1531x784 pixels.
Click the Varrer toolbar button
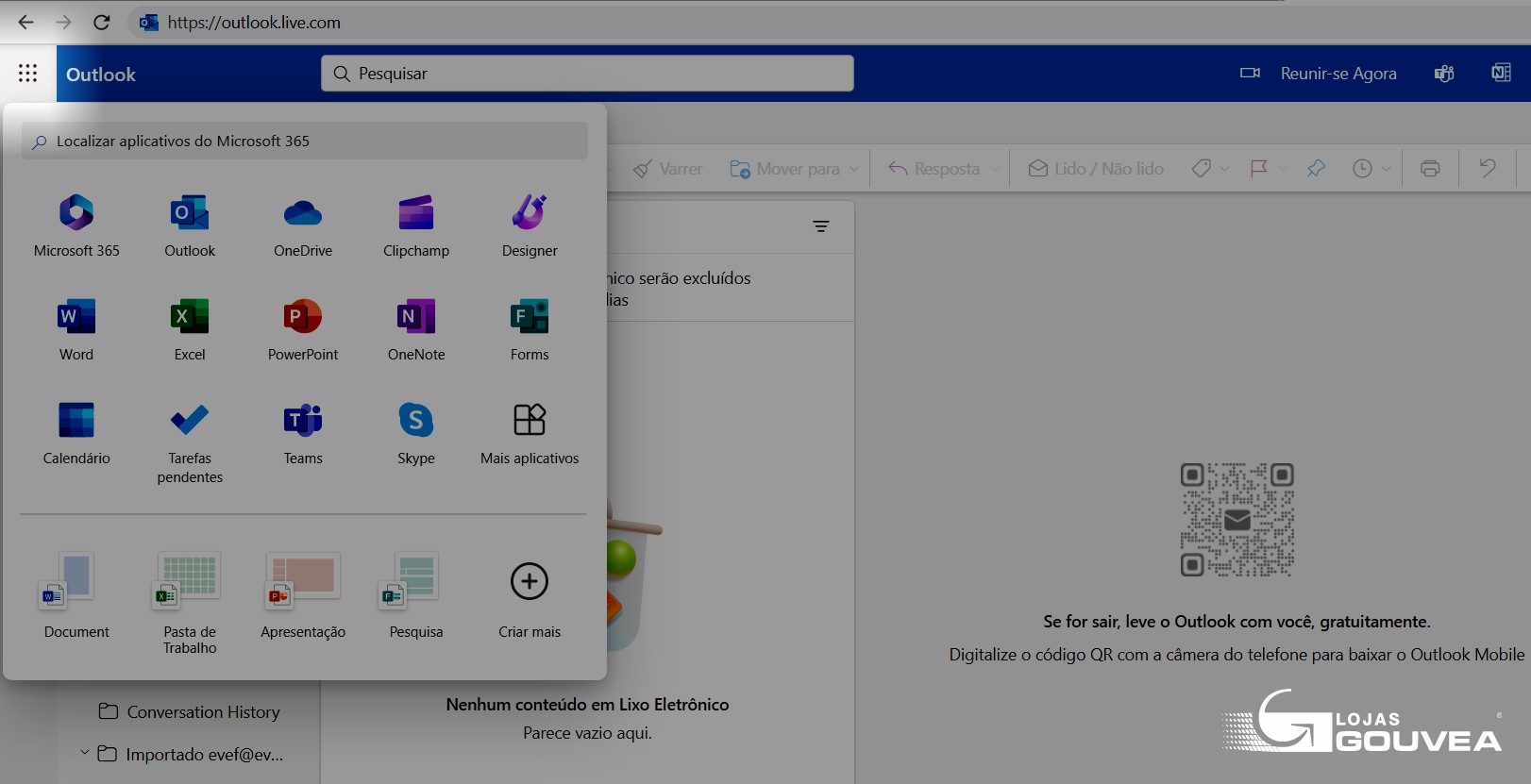pyautogui.click(x=667, y=169)
